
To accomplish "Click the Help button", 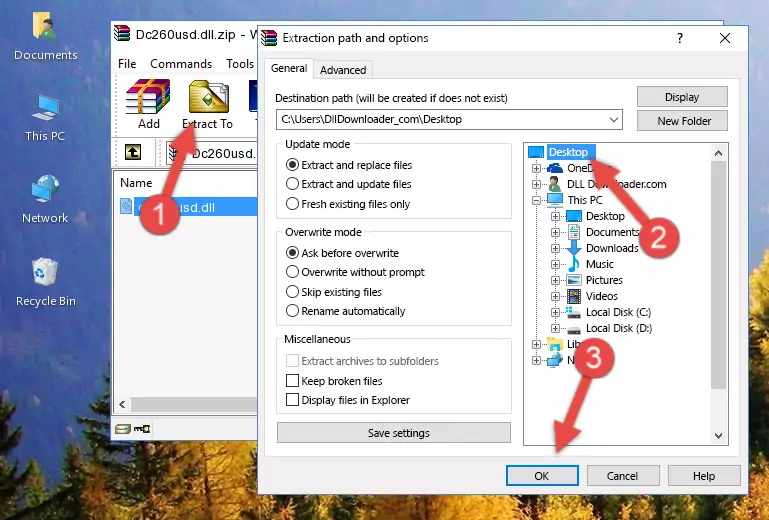I will (x=704, y=476).
